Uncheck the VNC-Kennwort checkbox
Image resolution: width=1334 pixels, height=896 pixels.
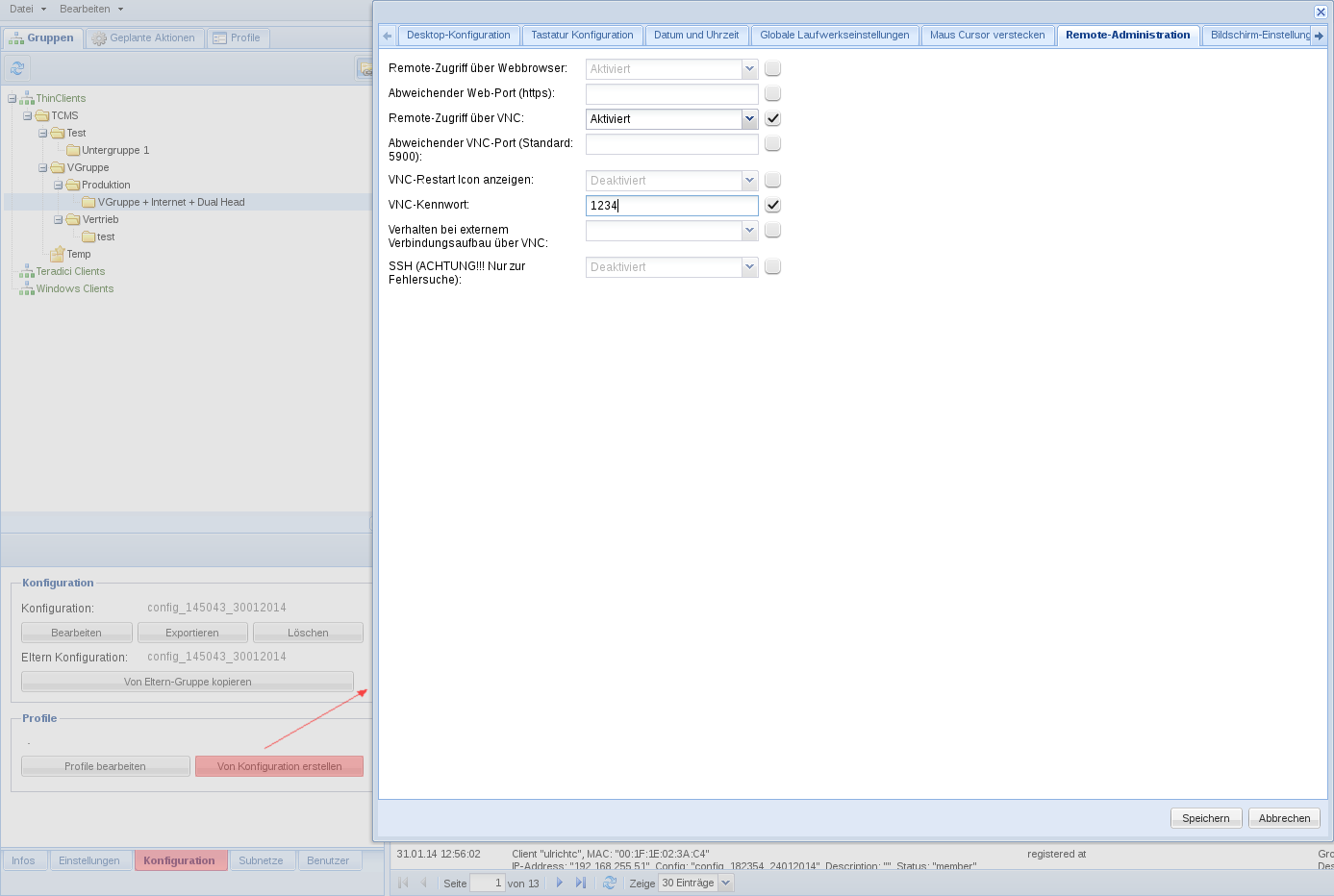772,206
